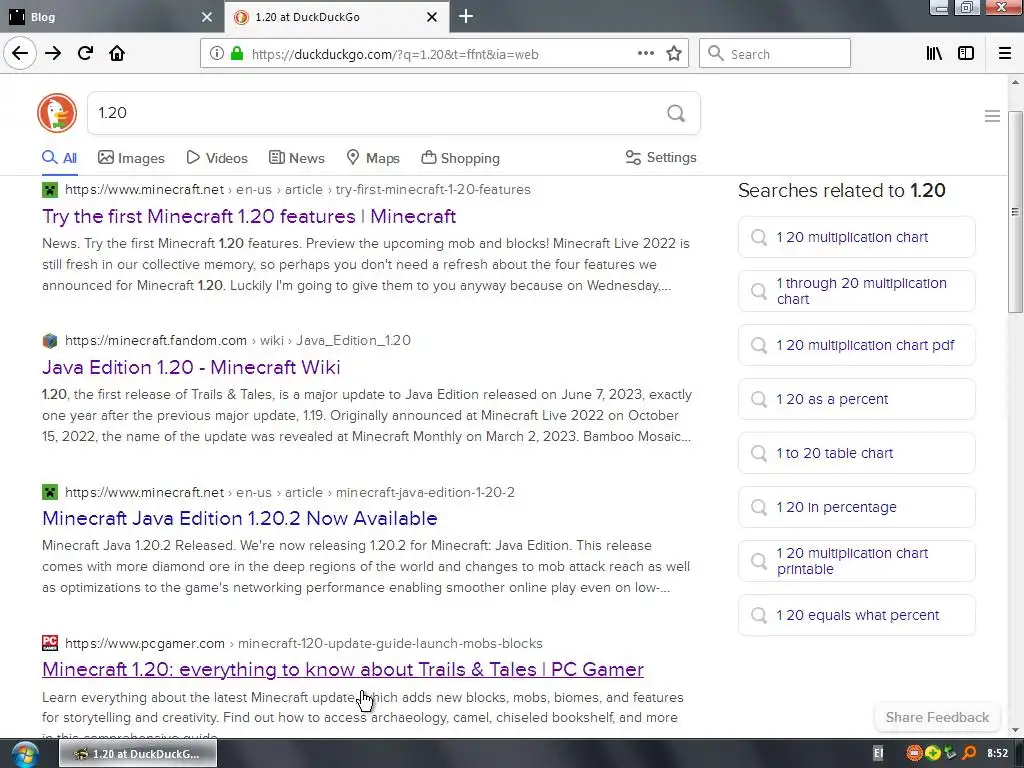Open the Firefox hamburger menu

(1005, 54)
